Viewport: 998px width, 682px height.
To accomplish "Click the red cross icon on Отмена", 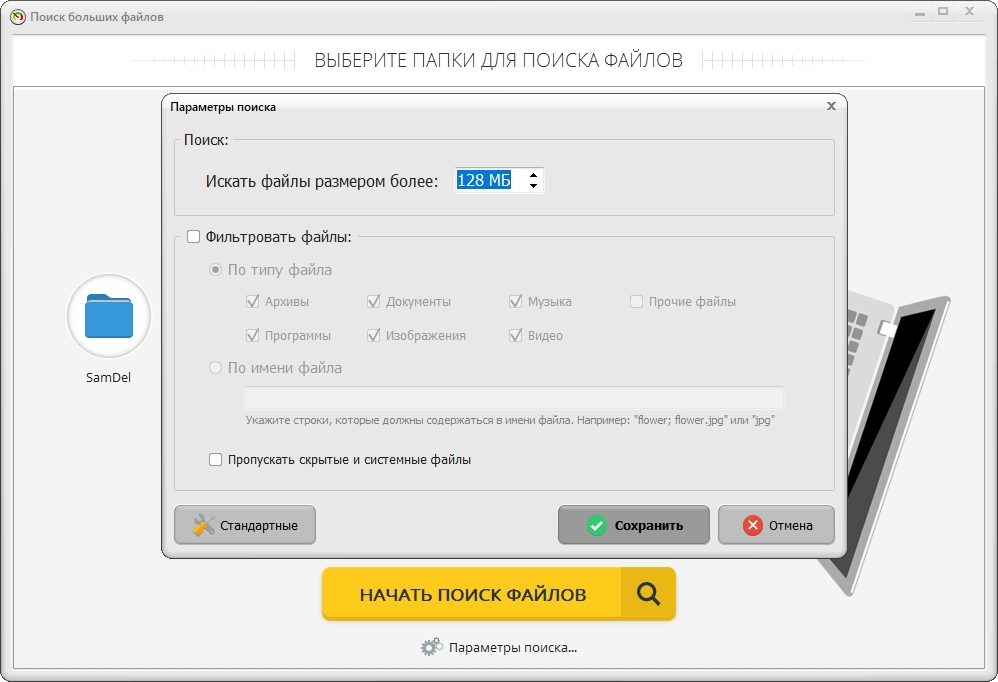I will pyautogui.click(x=753, y=525).
